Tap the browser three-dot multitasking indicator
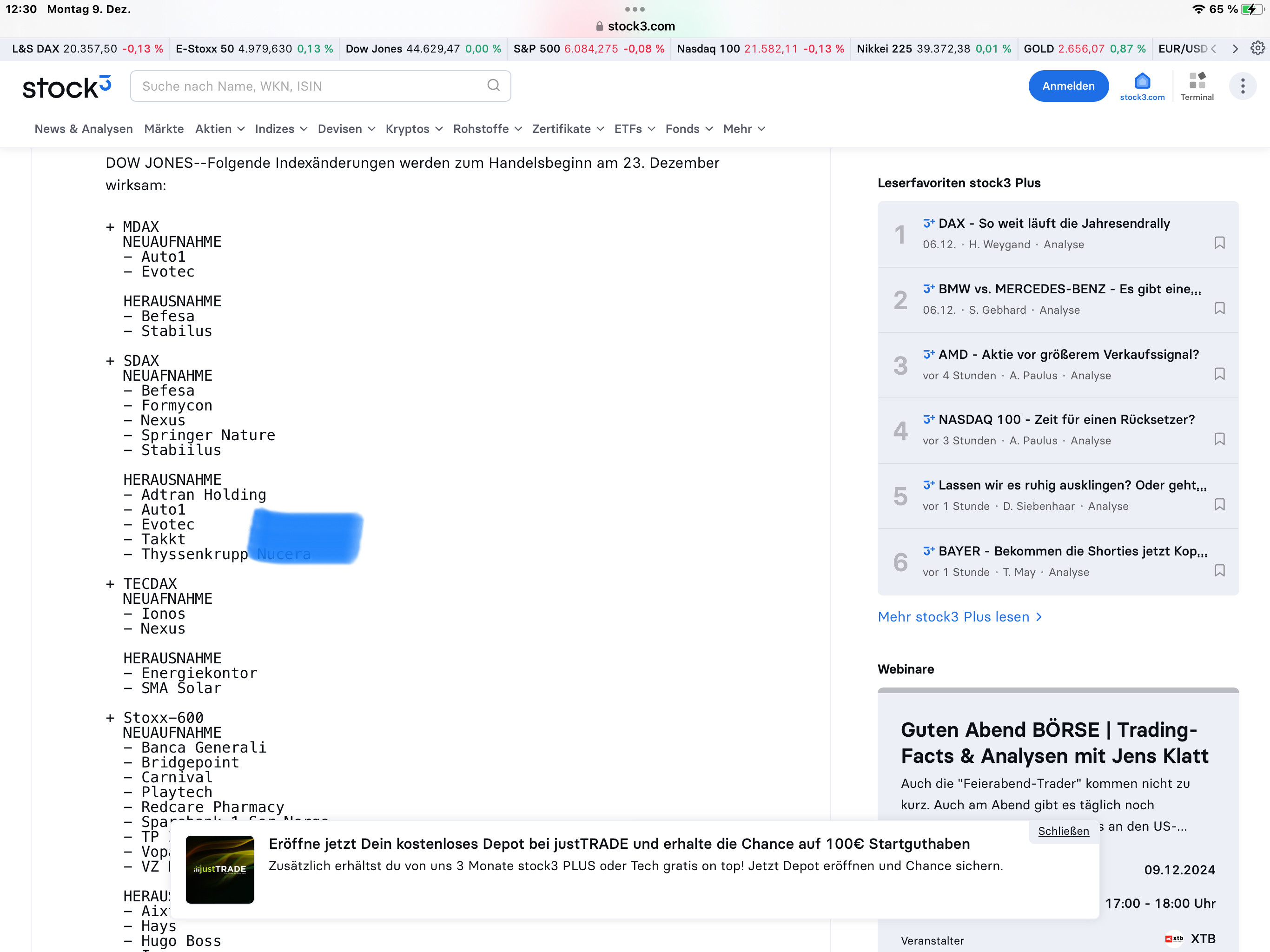1270x952 pixels. pos(635,9)
